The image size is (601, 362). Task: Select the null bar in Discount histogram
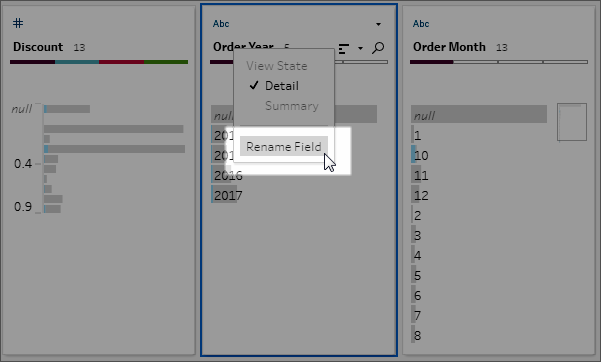click(x=67, y=109)
